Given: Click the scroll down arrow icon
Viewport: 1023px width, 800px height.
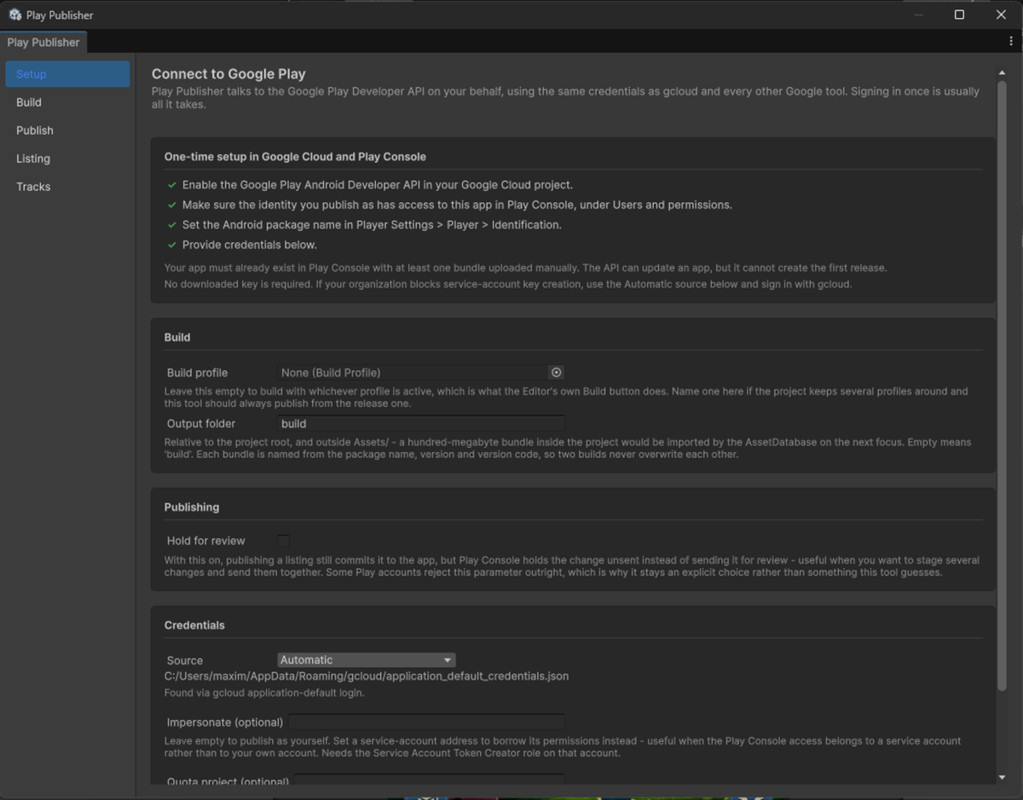Looking at the screenshot, I should [1001, 777].
